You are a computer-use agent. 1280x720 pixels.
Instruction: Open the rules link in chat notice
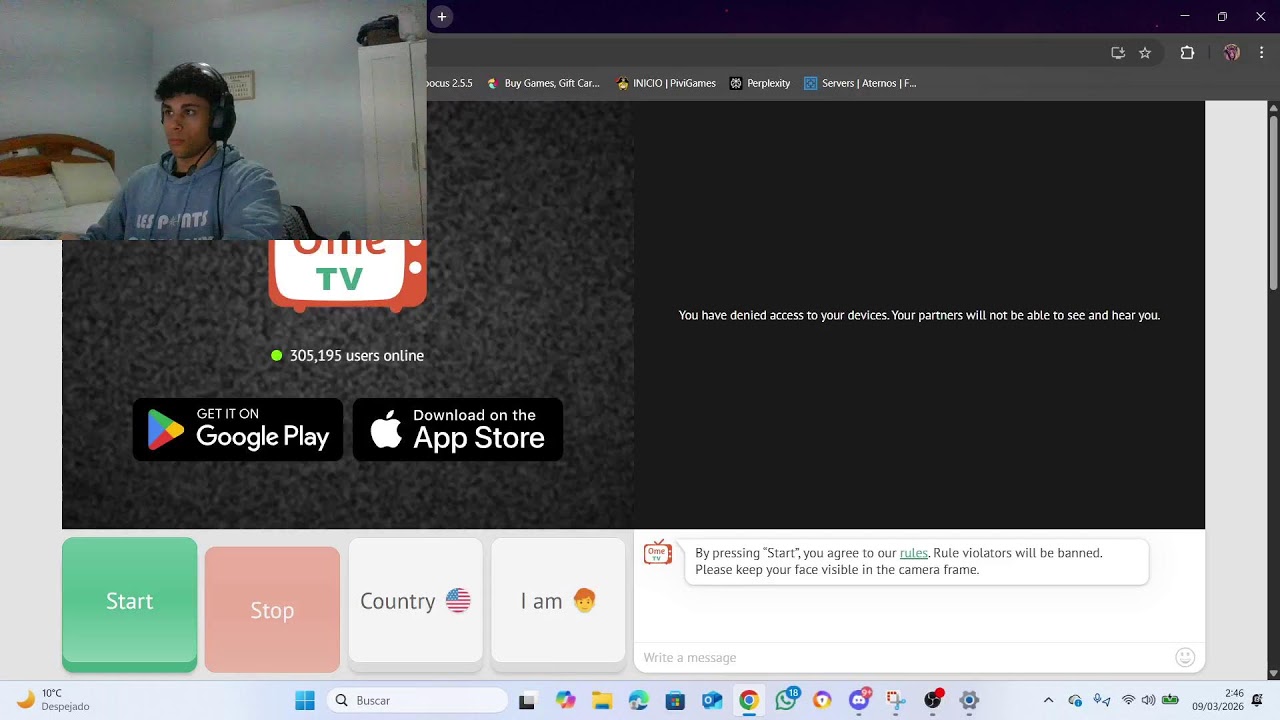tap(914, 553)
